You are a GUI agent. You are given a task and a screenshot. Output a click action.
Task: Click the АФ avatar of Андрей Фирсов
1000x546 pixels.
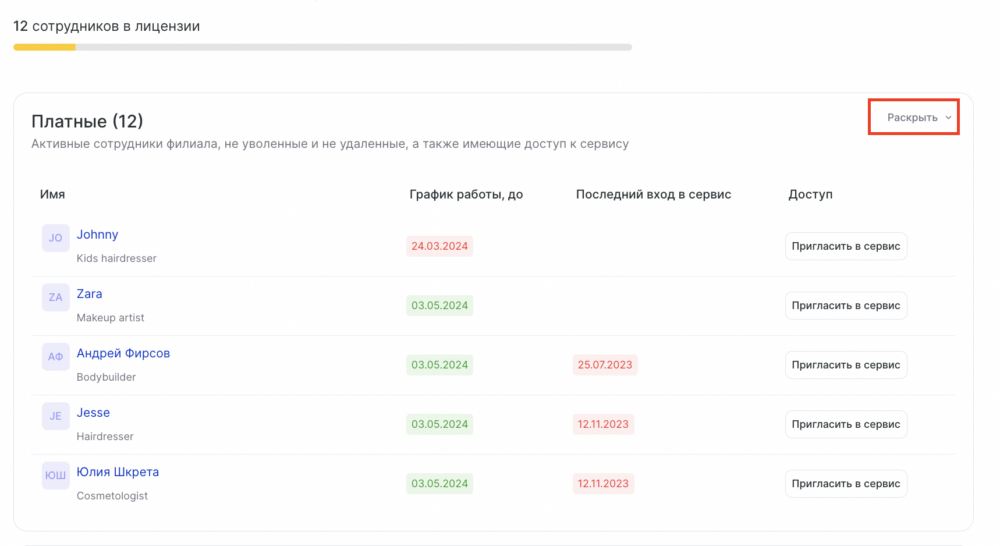55,357
